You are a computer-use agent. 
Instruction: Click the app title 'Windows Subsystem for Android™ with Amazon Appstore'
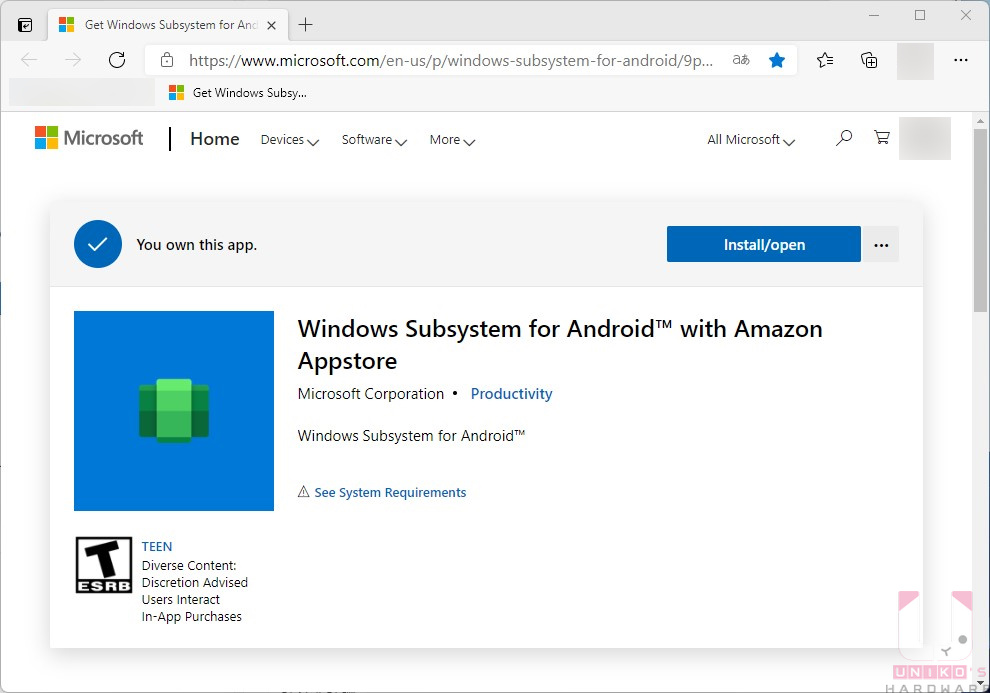(x=560, y=345)
